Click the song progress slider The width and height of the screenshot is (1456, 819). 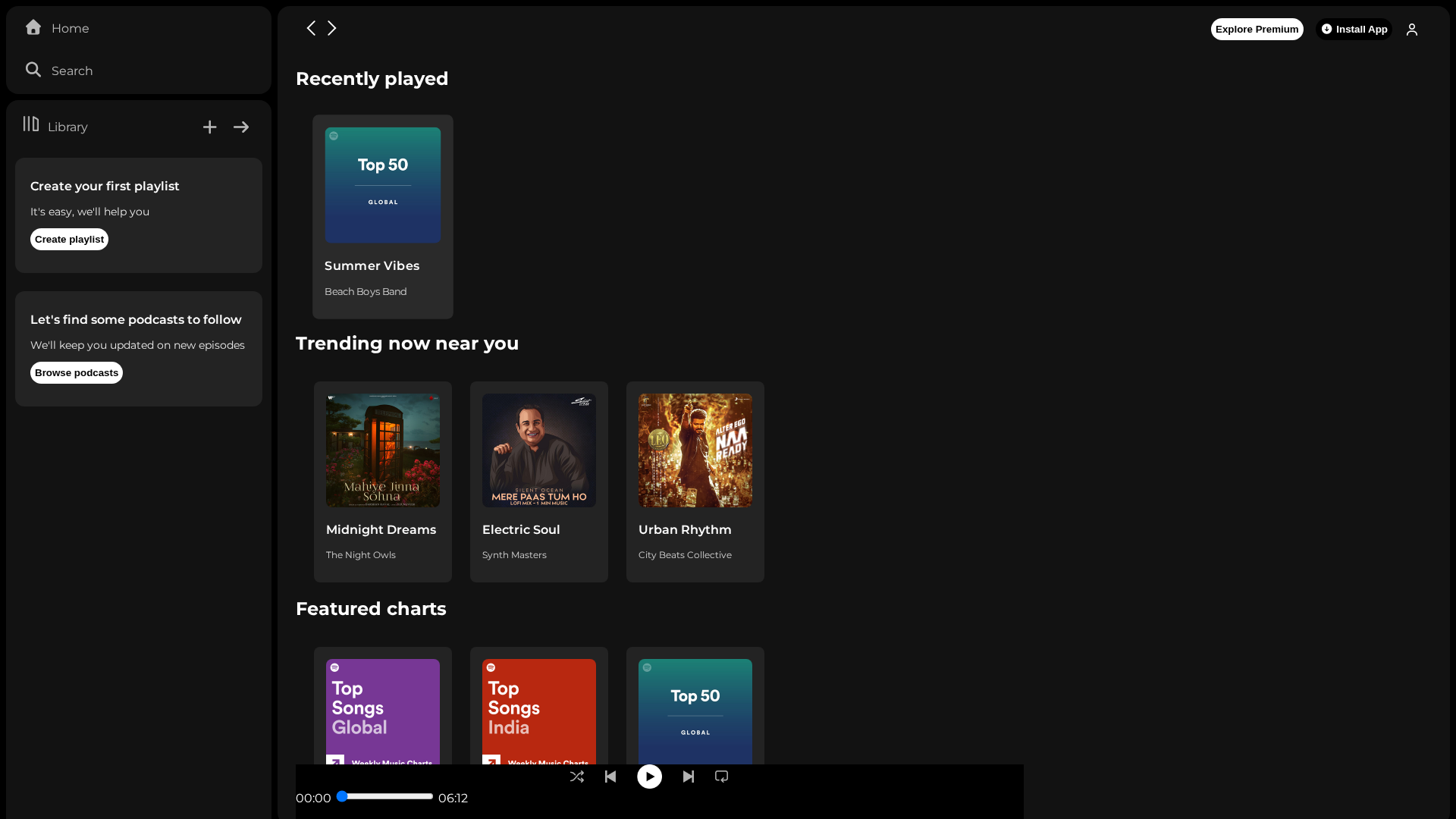tap(385, 796)
